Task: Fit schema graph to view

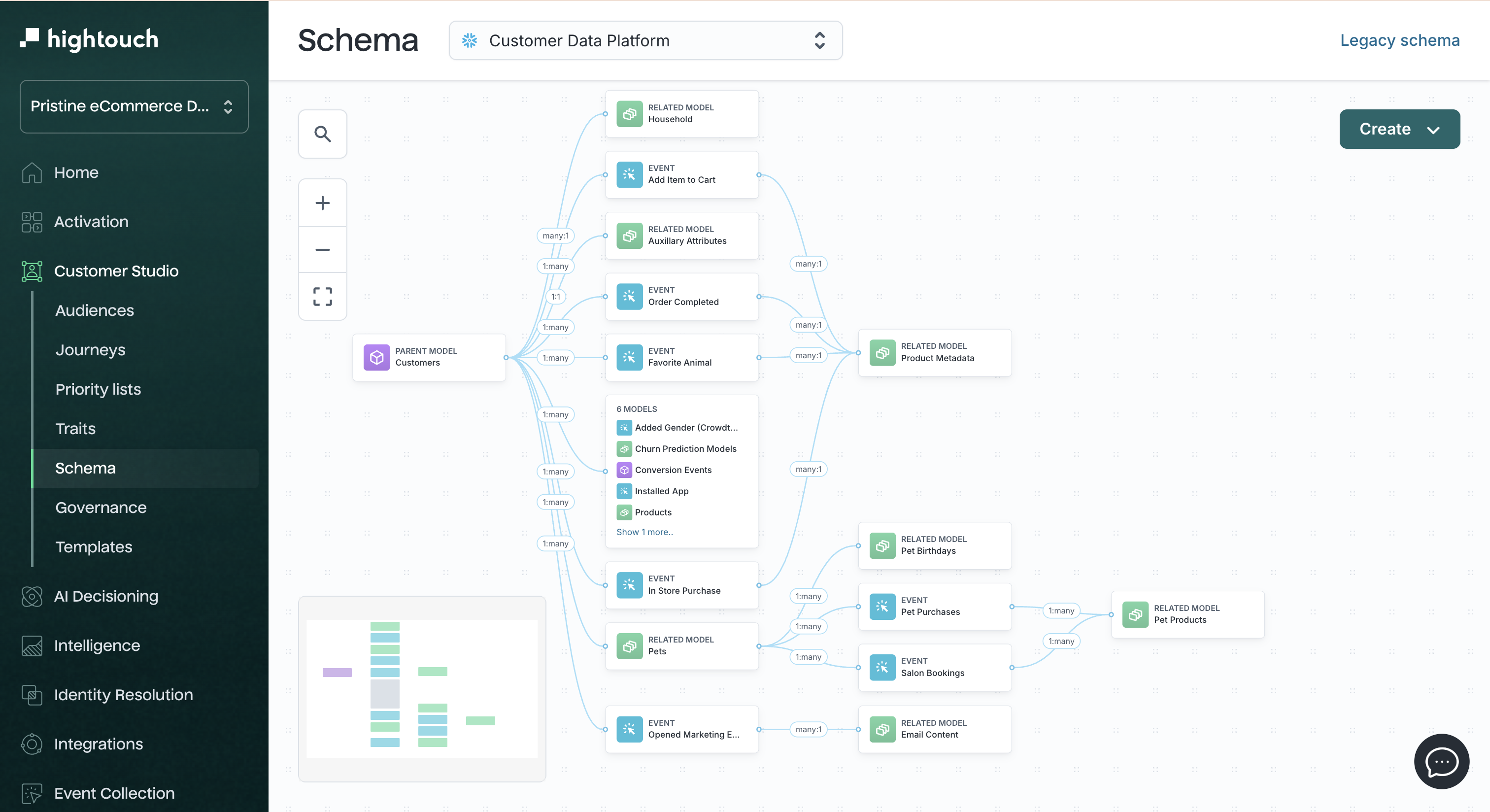Action: coord(323,297)
